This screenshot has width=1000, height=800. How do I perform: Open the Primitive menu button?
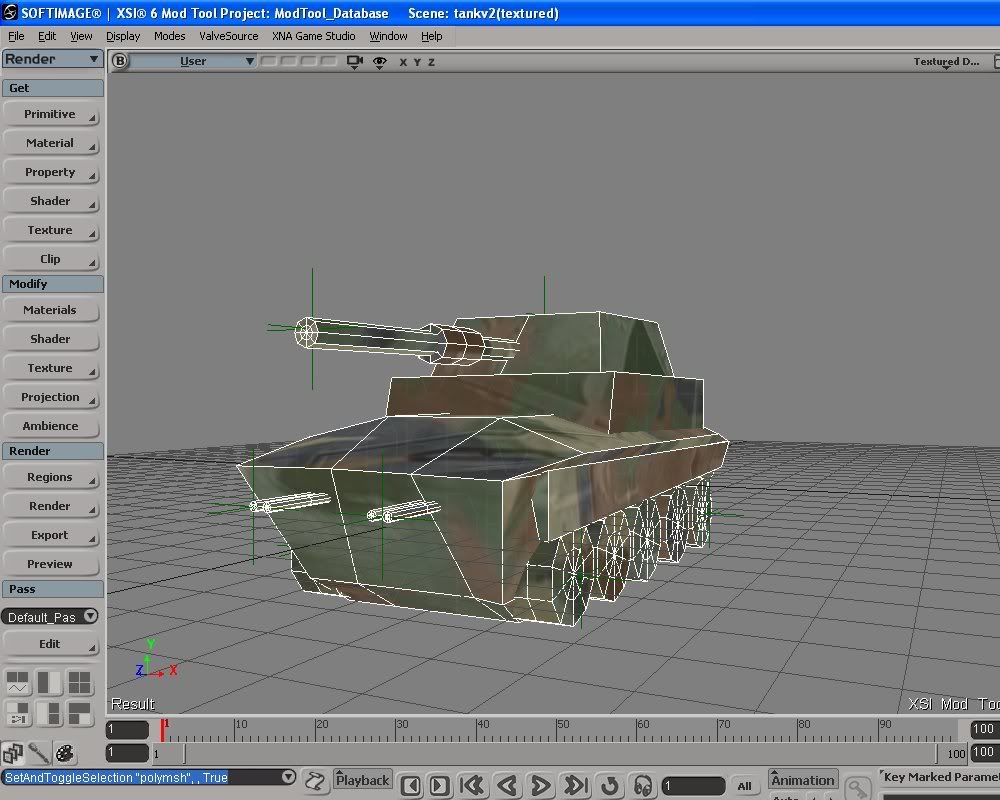click(x=50, y=114)
